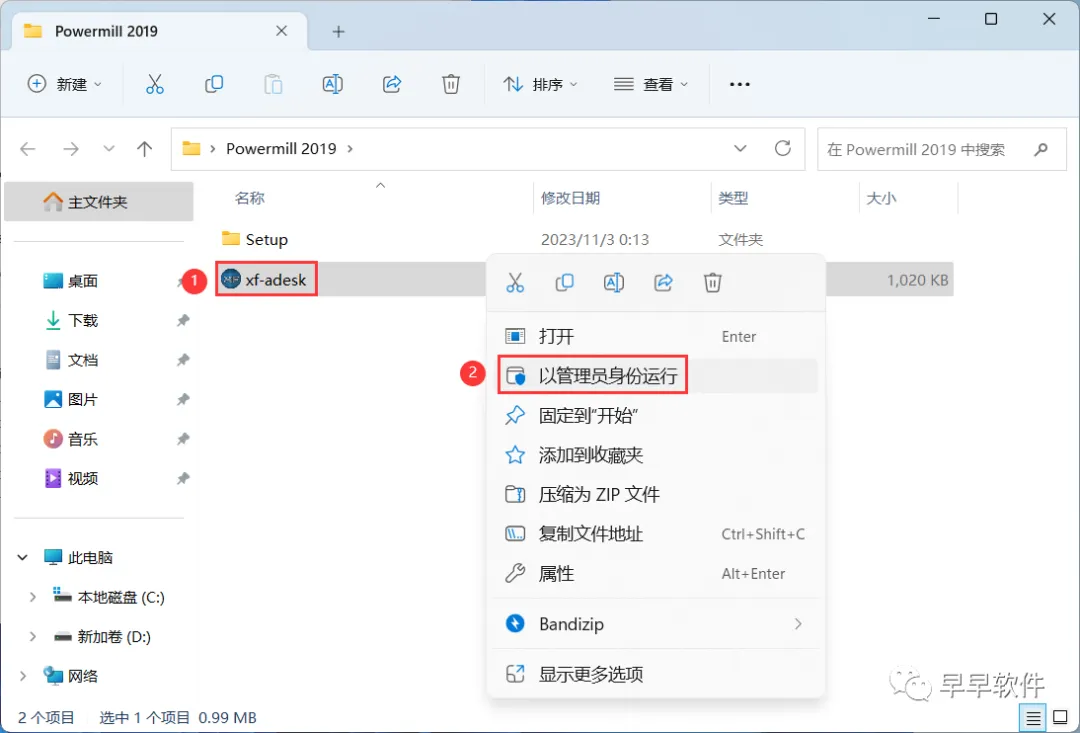Sort by the 类型 column header
The image size is (1080, 733).
tap(733, 198)
